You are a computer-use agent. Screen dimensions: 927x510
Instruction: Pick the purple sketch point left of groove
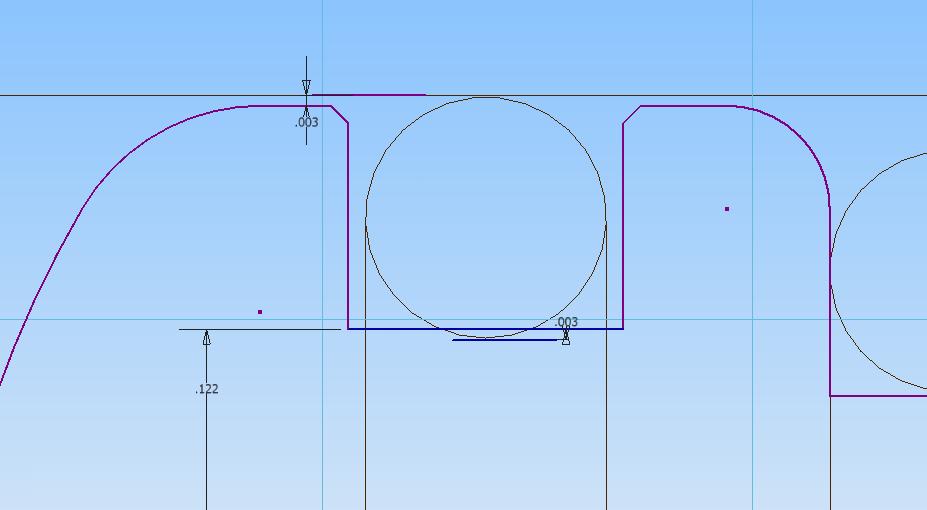click(x=260, y=312)
